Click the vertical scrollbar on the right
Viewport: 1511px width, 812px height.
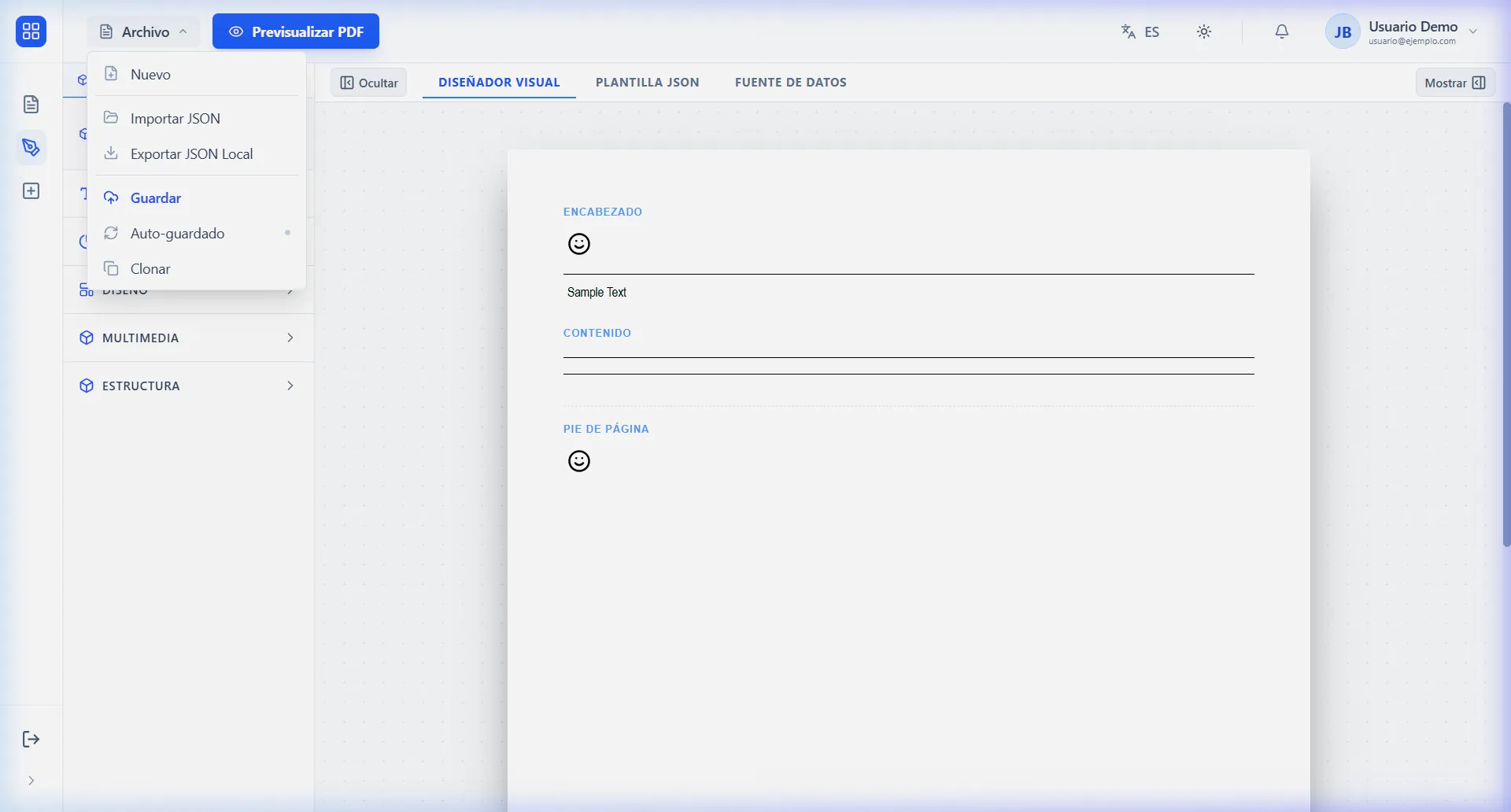click(1506, 324)
